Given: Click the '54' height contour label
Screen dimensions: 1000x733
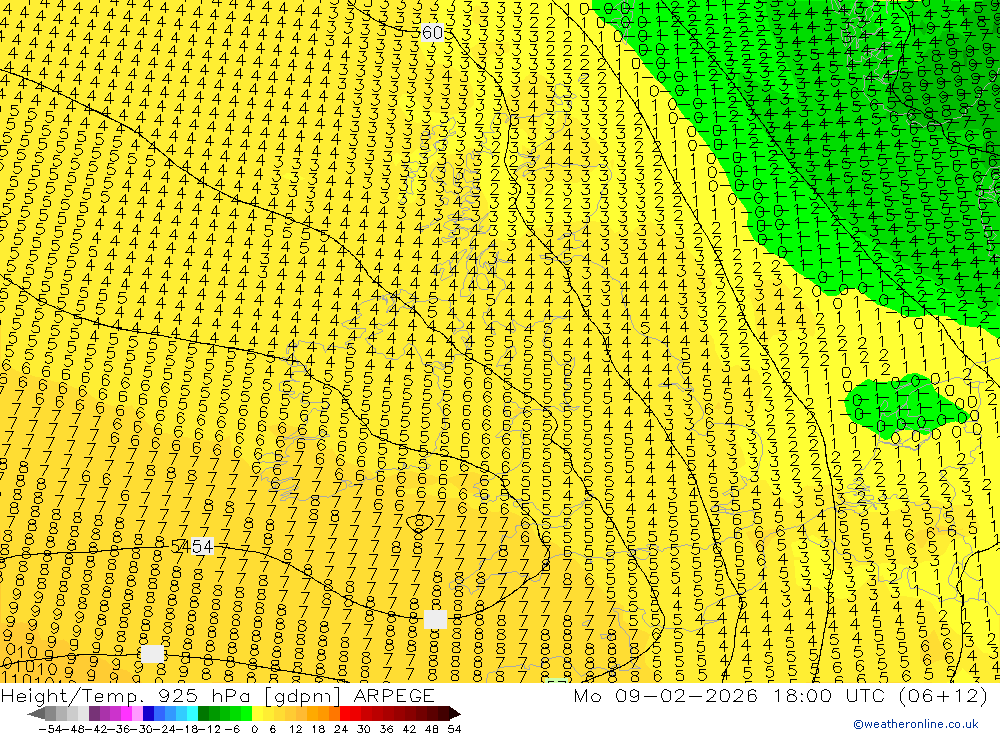Looking at the screenshot, I should (x=202, y=546).
